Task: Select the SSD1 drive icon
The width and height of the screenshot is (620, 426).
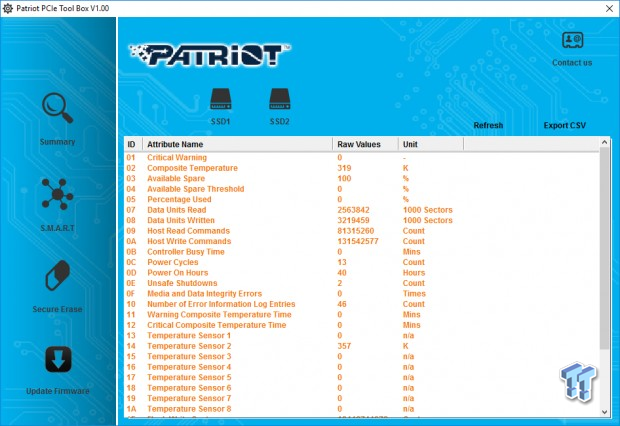Action: [x=221, y=99]
